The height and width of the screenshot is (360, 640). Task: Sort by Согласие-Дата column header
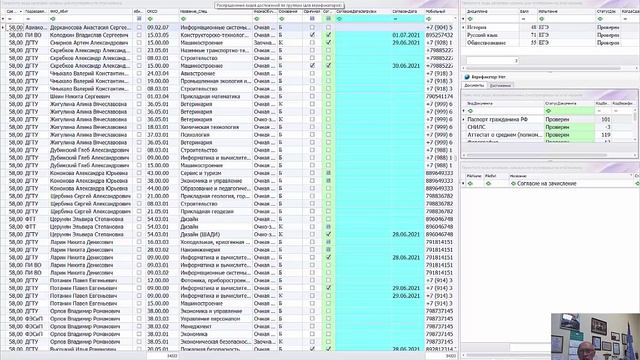point(407,11)
